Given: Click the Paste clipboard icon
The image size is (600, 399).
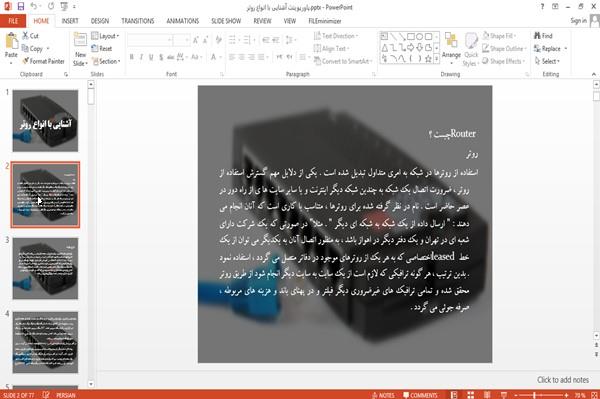Looking at the screenshot, I should [x=11, y=41].
